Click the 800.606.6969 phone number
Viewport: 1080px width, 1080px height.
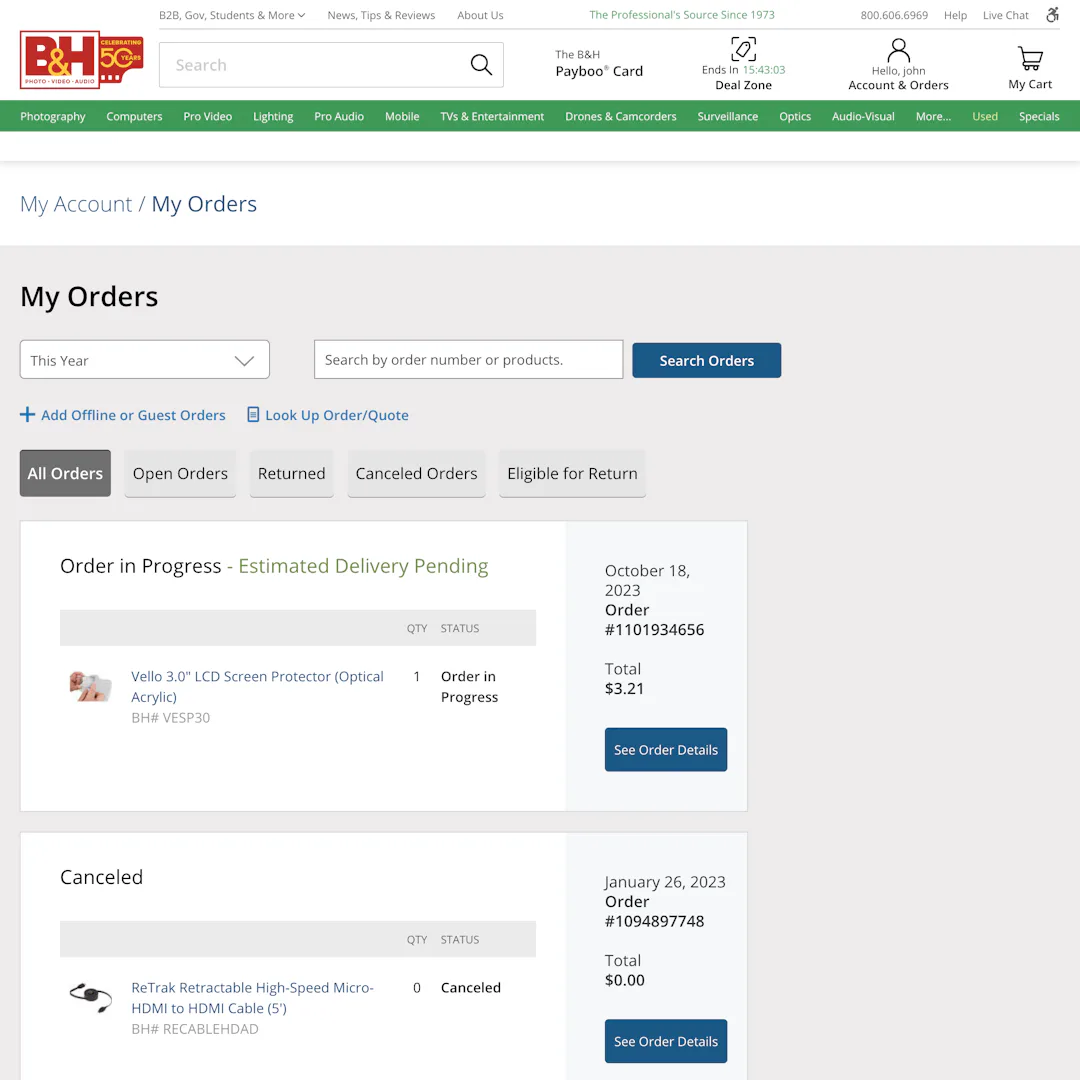[x=894, y=15]
